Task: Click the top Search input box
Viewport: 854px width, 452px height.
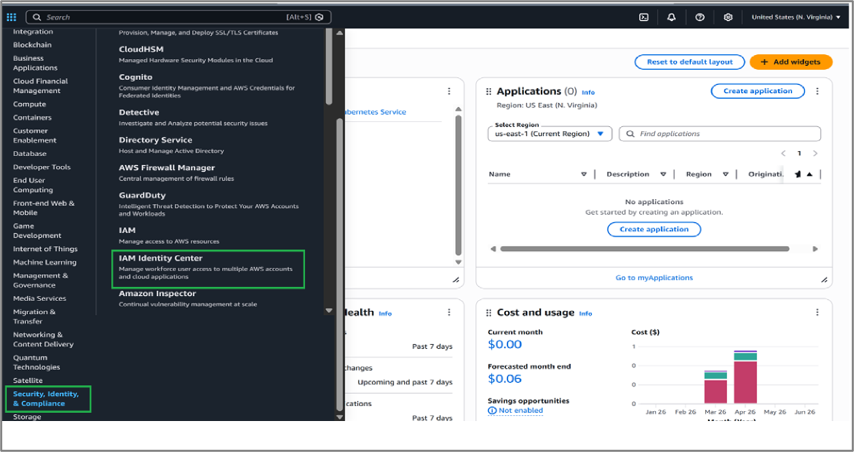Action: (x=178, y=17)
